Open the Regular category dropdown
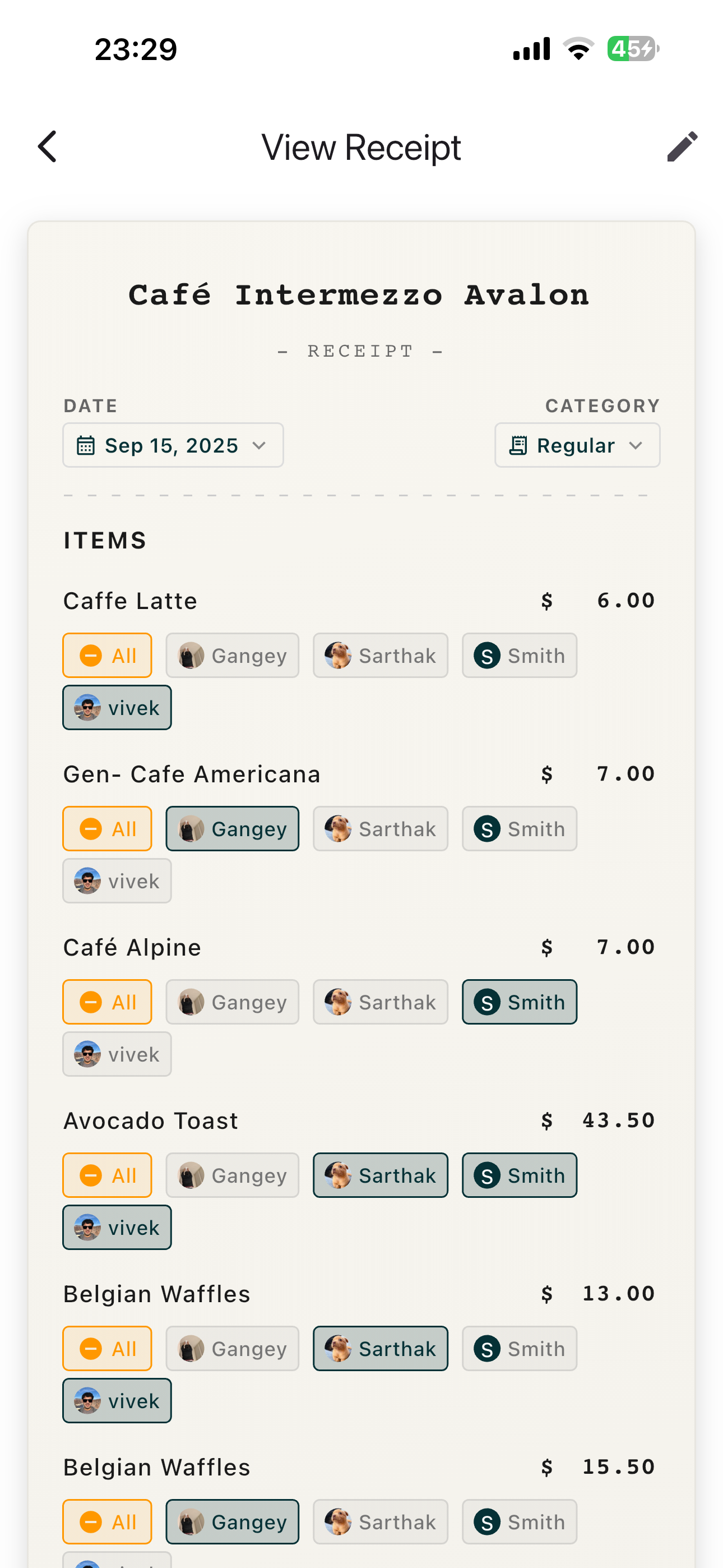 577,445
